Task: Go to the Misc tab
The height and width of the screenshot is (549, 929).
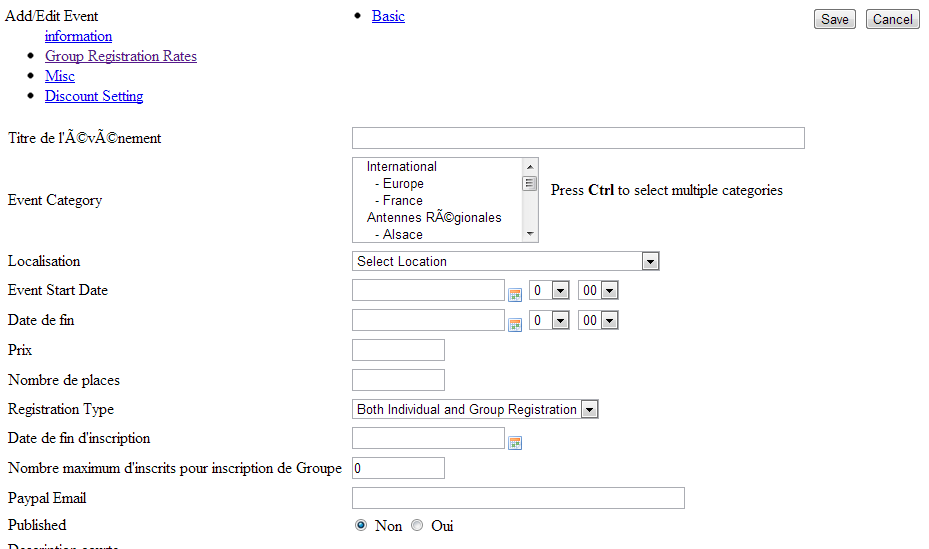Action: [x=60, y=76]
